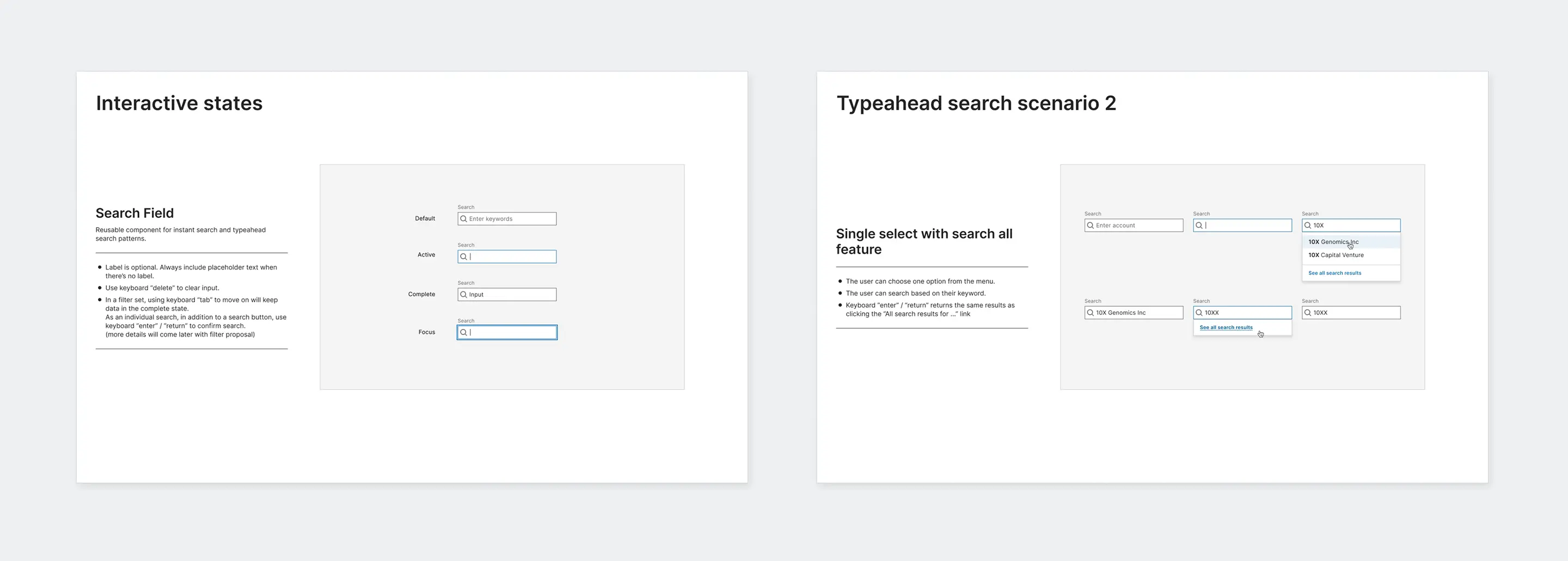Click The user can choose one option bullet

pyautogui.click(x=920, y=282)
